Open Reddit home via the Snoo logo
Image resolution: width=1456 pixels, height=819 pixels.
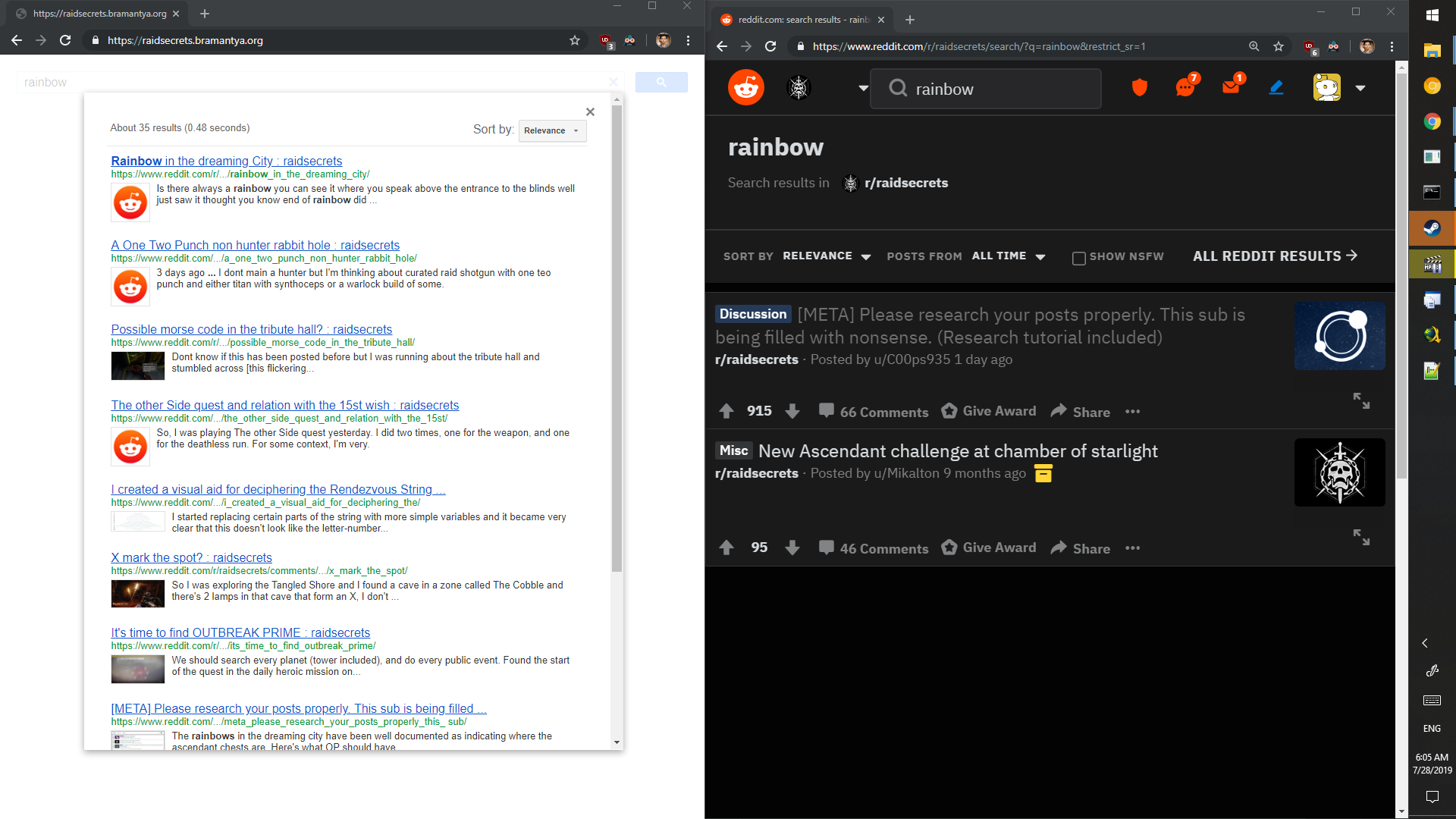pos(745,87)
